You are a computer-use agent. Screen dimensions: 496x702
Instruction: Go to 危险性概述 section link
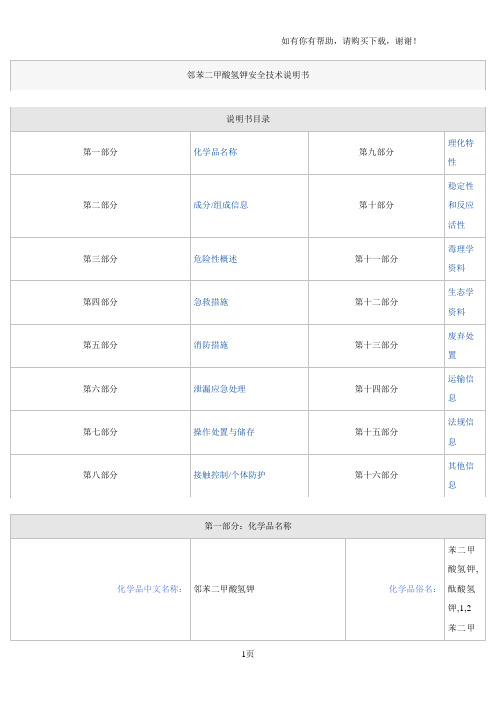[215, 259]
